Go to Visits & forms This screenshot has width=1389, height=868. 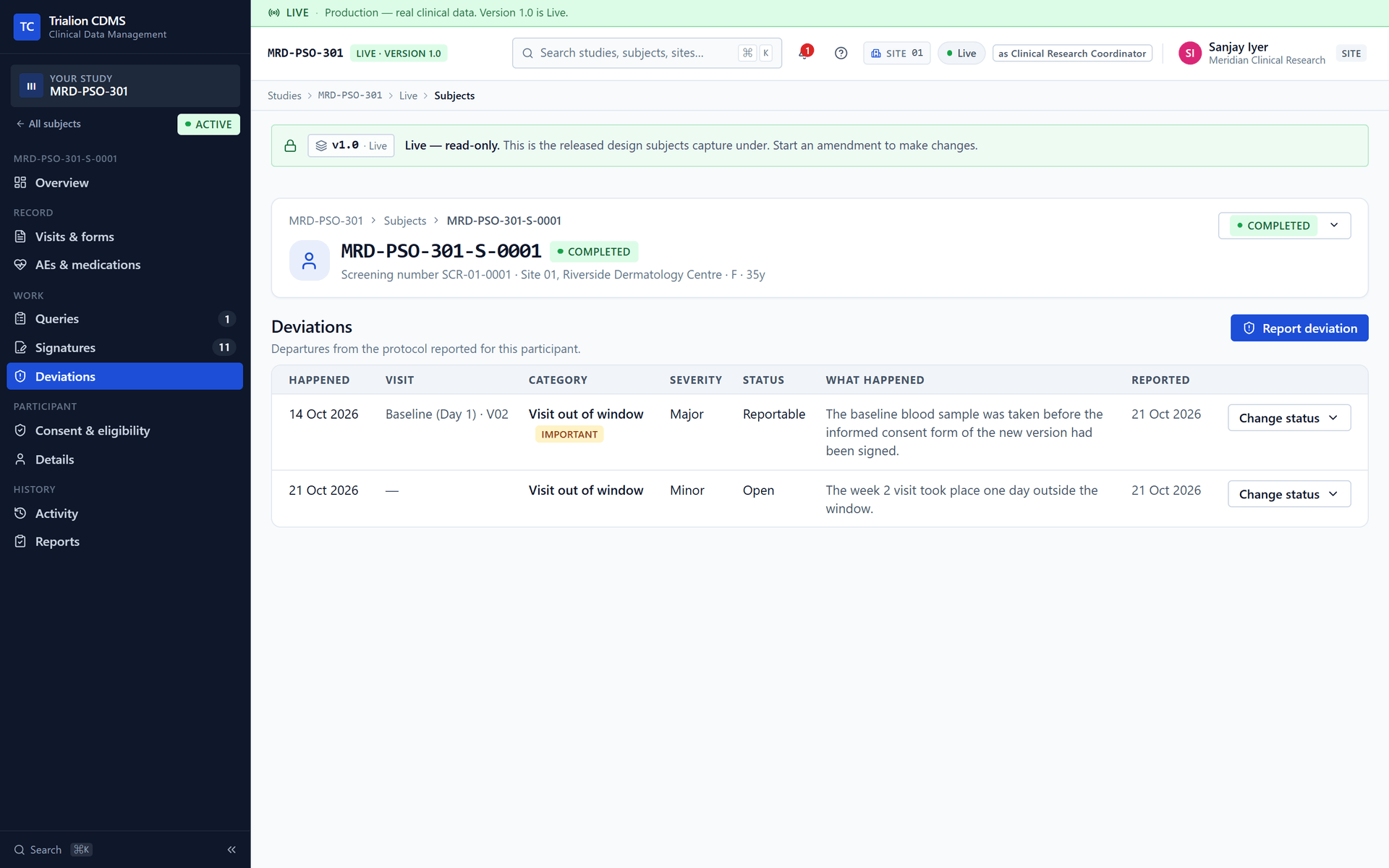pyautogui.click(x=124, y=237)
